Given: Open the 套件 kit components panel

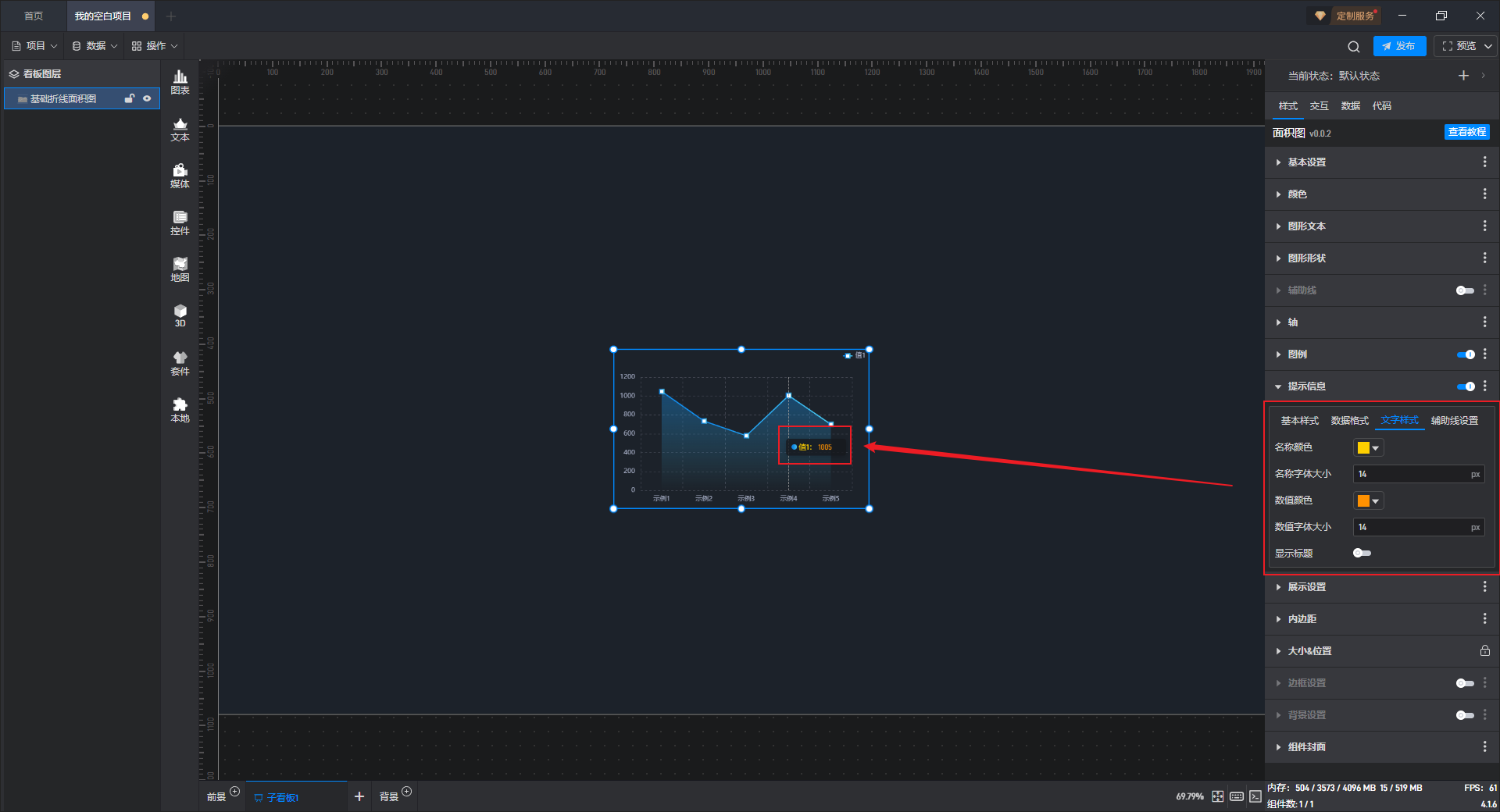Looking at the screenshot, I should tap(180, 363).
